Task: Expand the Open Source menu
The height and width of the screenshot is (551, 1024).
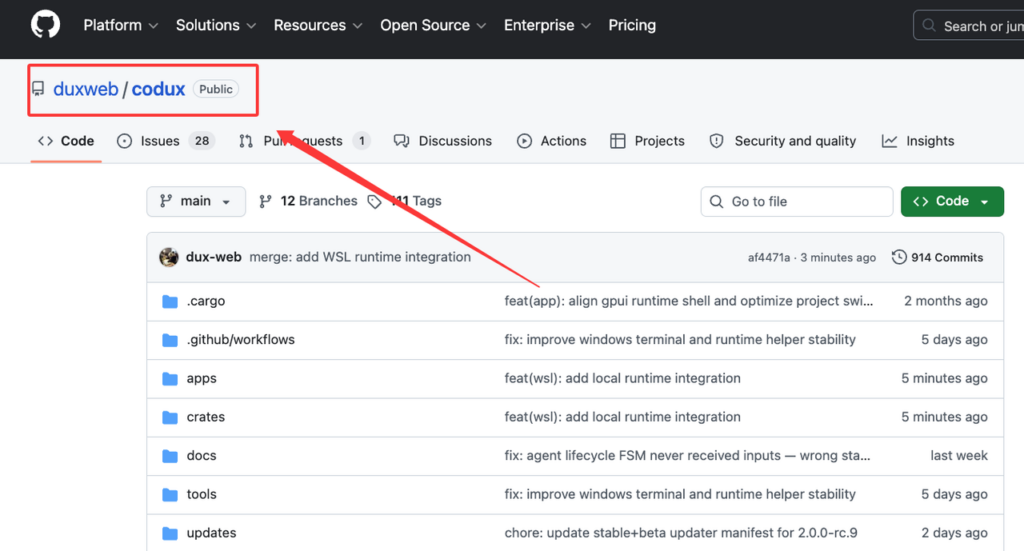Action: coord(433,25)
